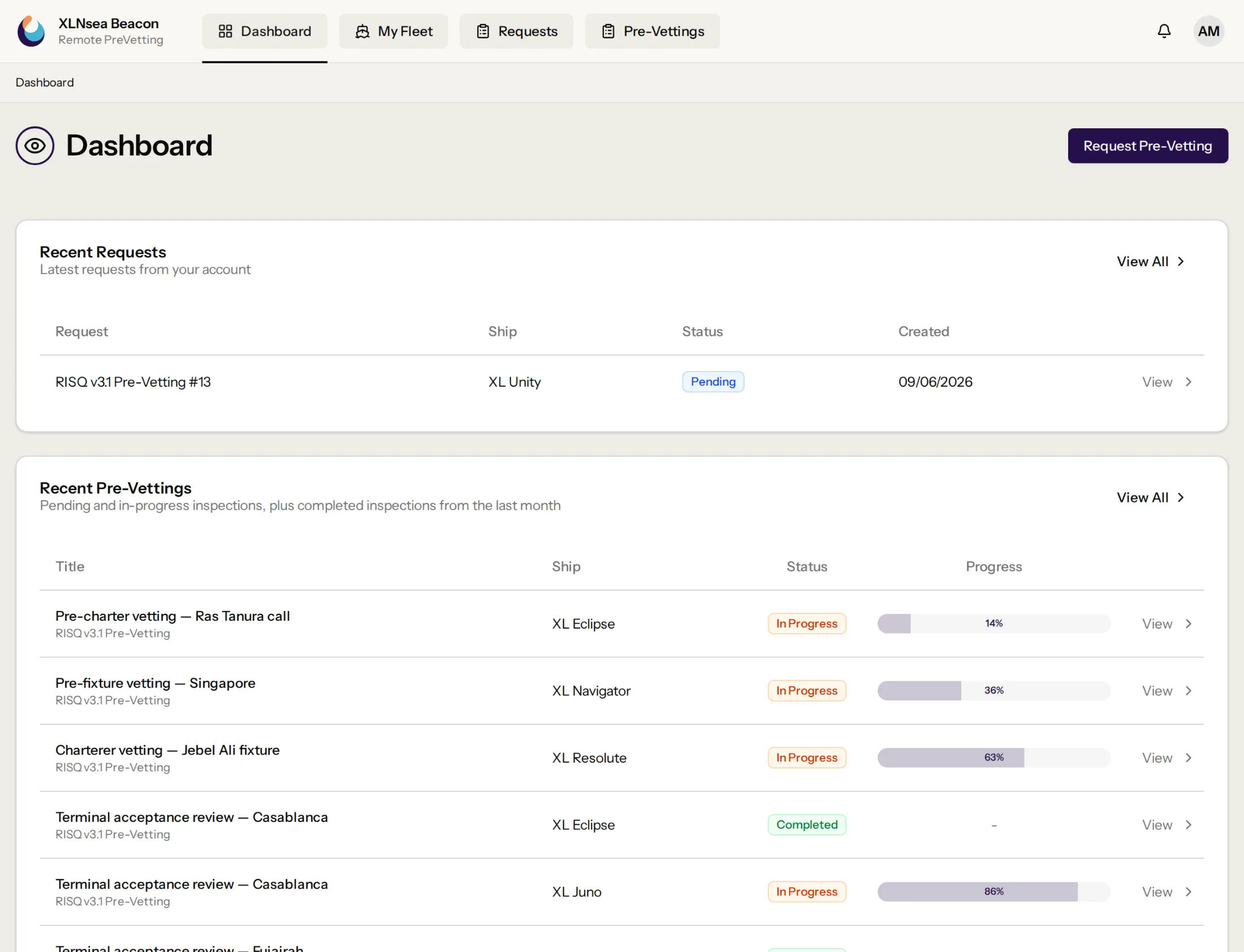
Task: Open the My Fleet tab
Action: [x=394, y=31]
